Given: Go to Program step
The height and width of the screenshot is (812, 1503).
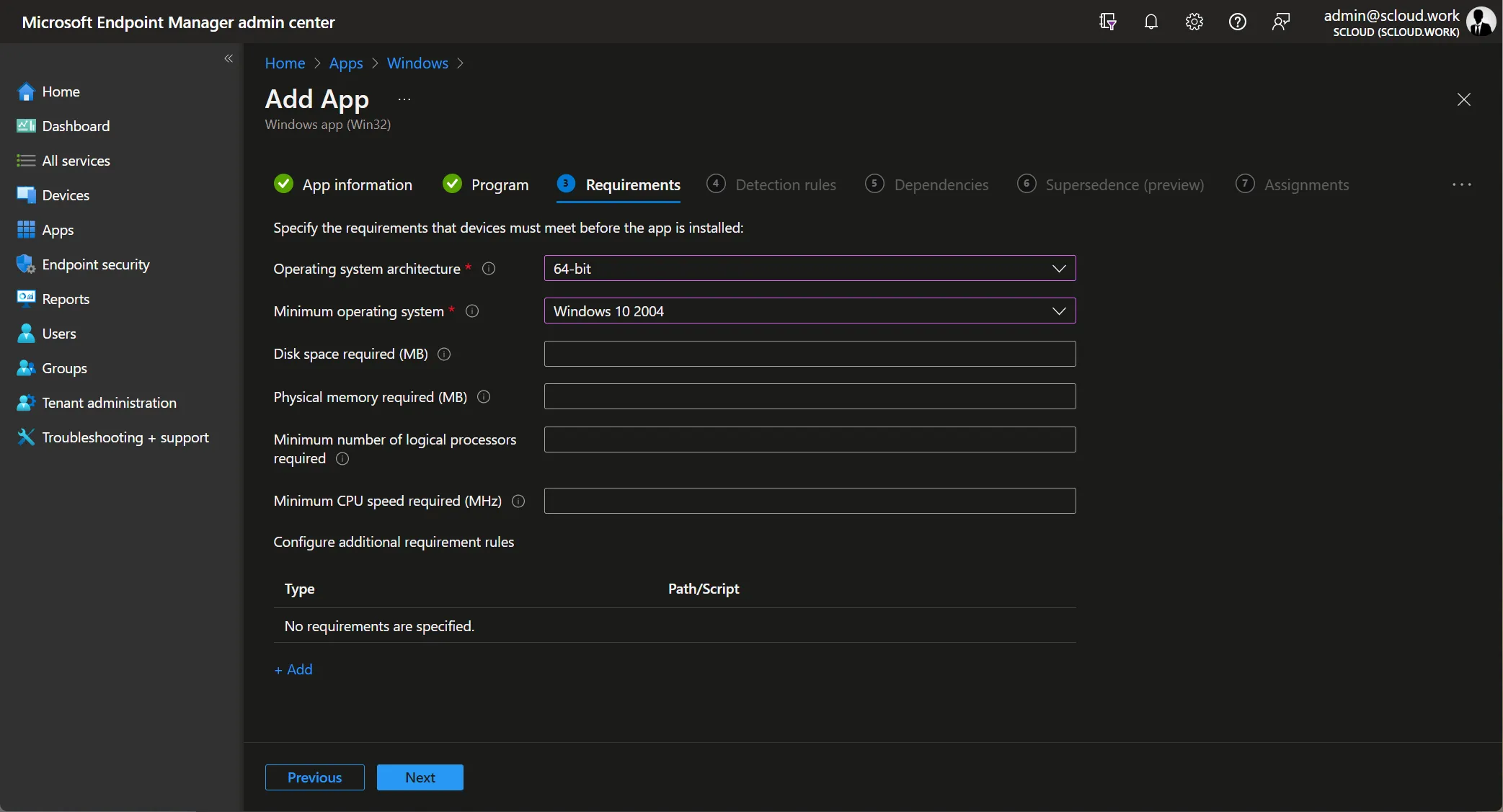Looking at the screenshot, I should (x=486, y=185).
